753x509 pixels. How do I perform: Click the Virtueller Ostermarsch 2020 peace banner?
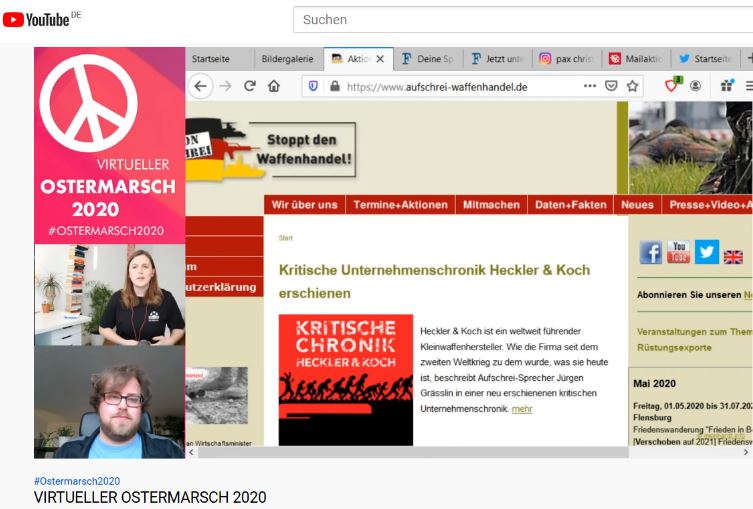(x=109, y=145)
